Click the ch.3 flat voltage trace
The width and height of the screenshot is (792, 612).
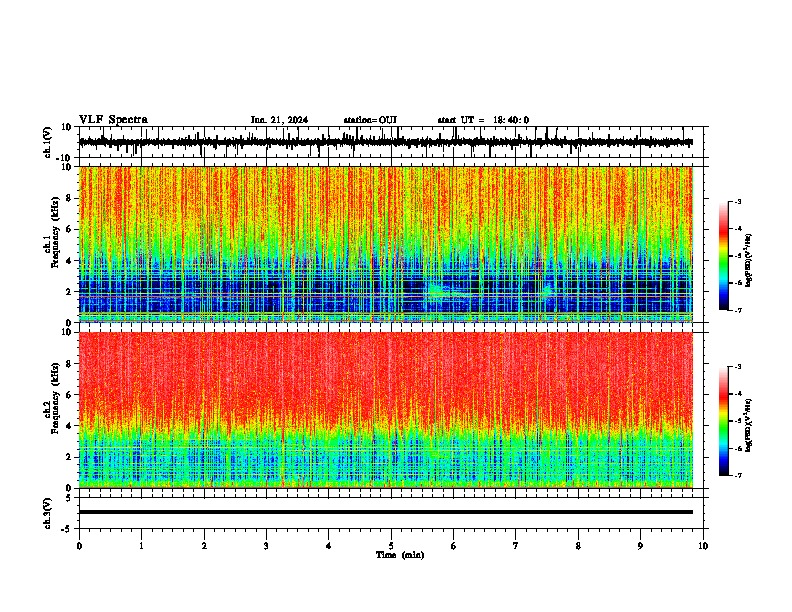pos(386,512)
